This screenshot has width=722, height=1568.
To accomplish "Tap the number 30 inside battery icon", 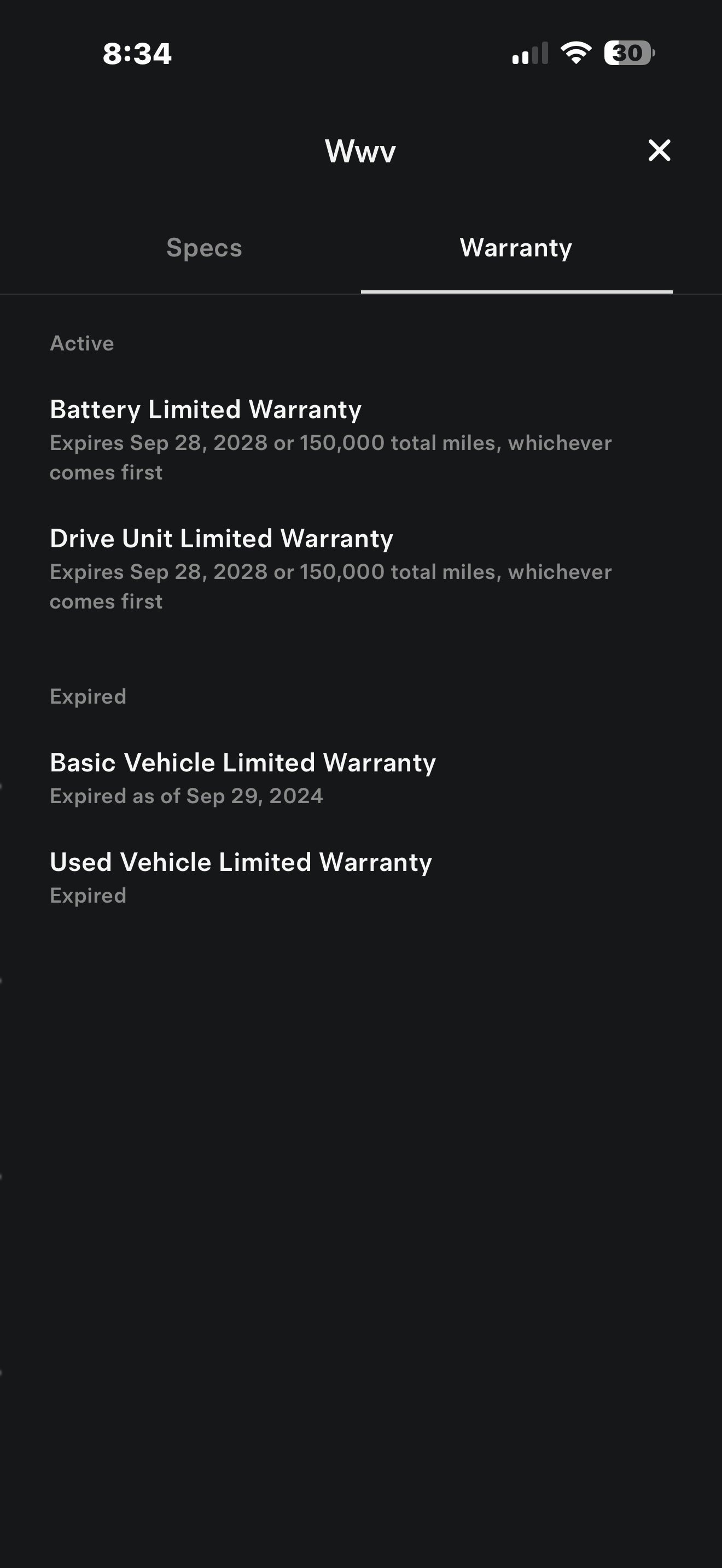I will 627,53.
